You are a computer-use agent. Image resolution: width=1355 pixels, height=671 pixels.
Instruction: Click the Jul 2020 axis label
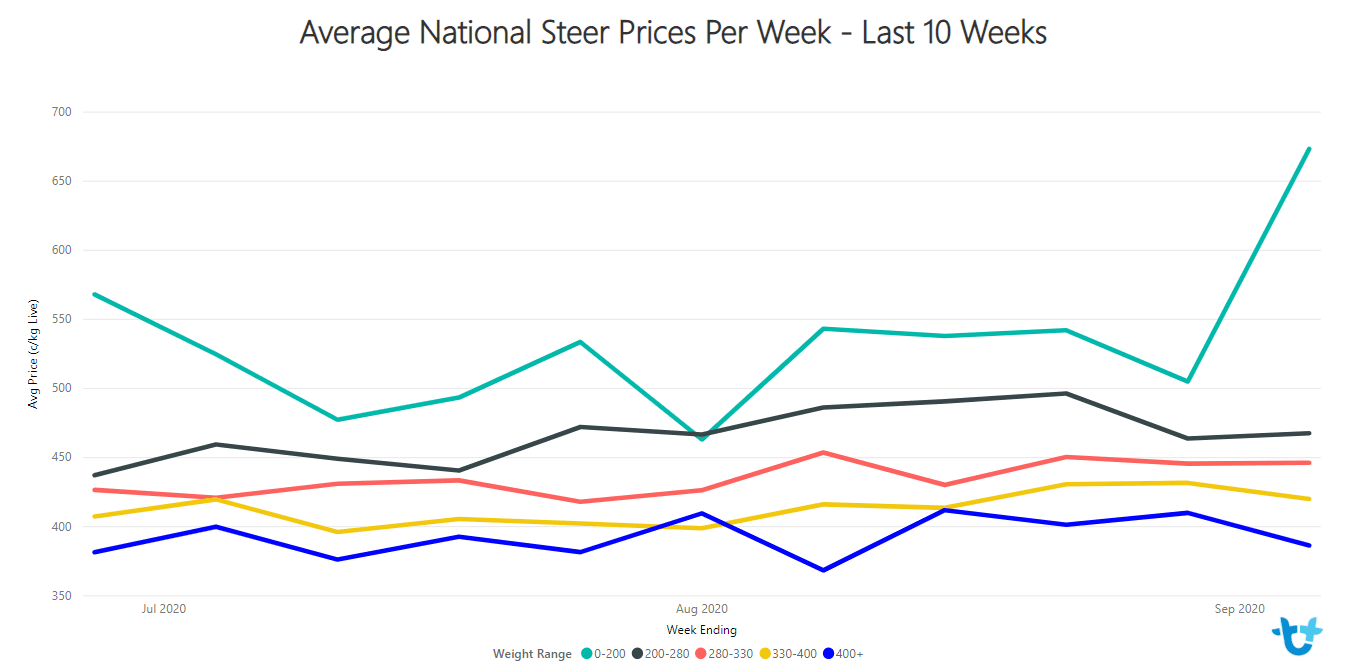click(164, 609)
